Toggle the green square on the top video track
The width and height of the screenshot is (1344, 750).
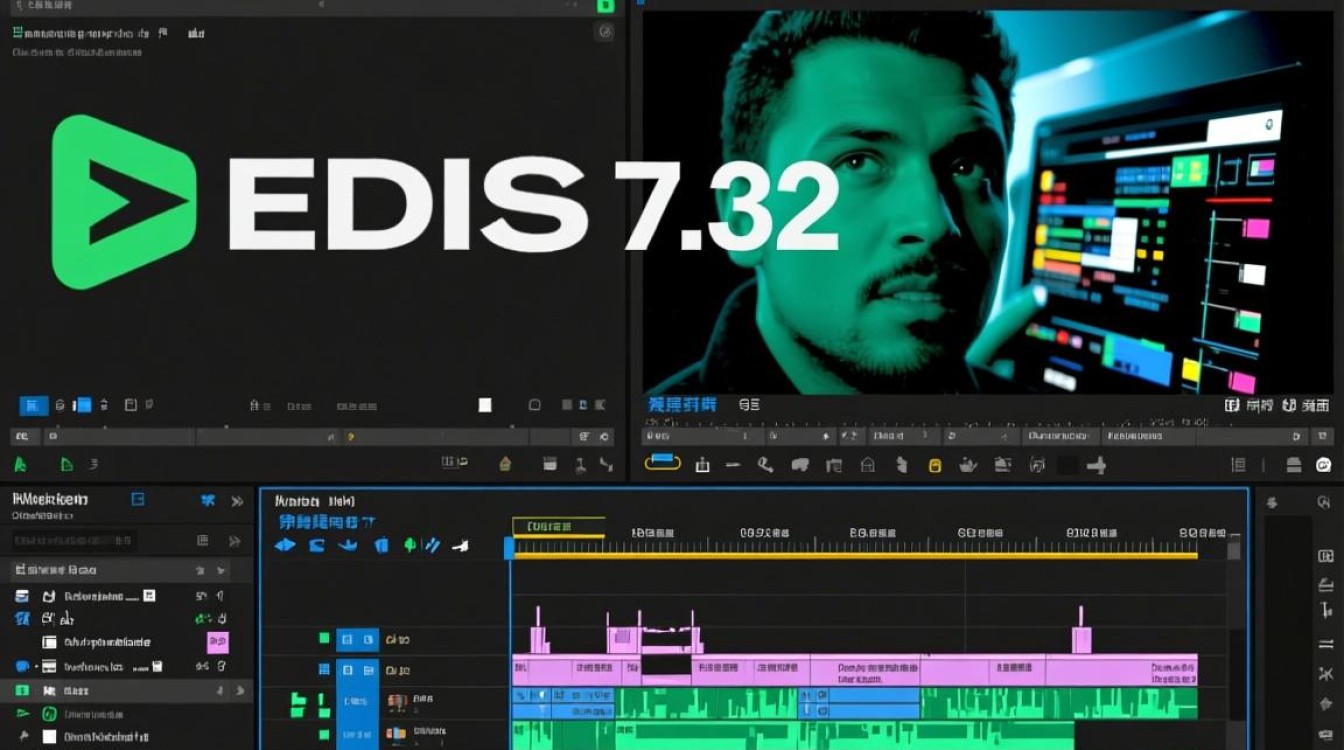click(324, 638)
